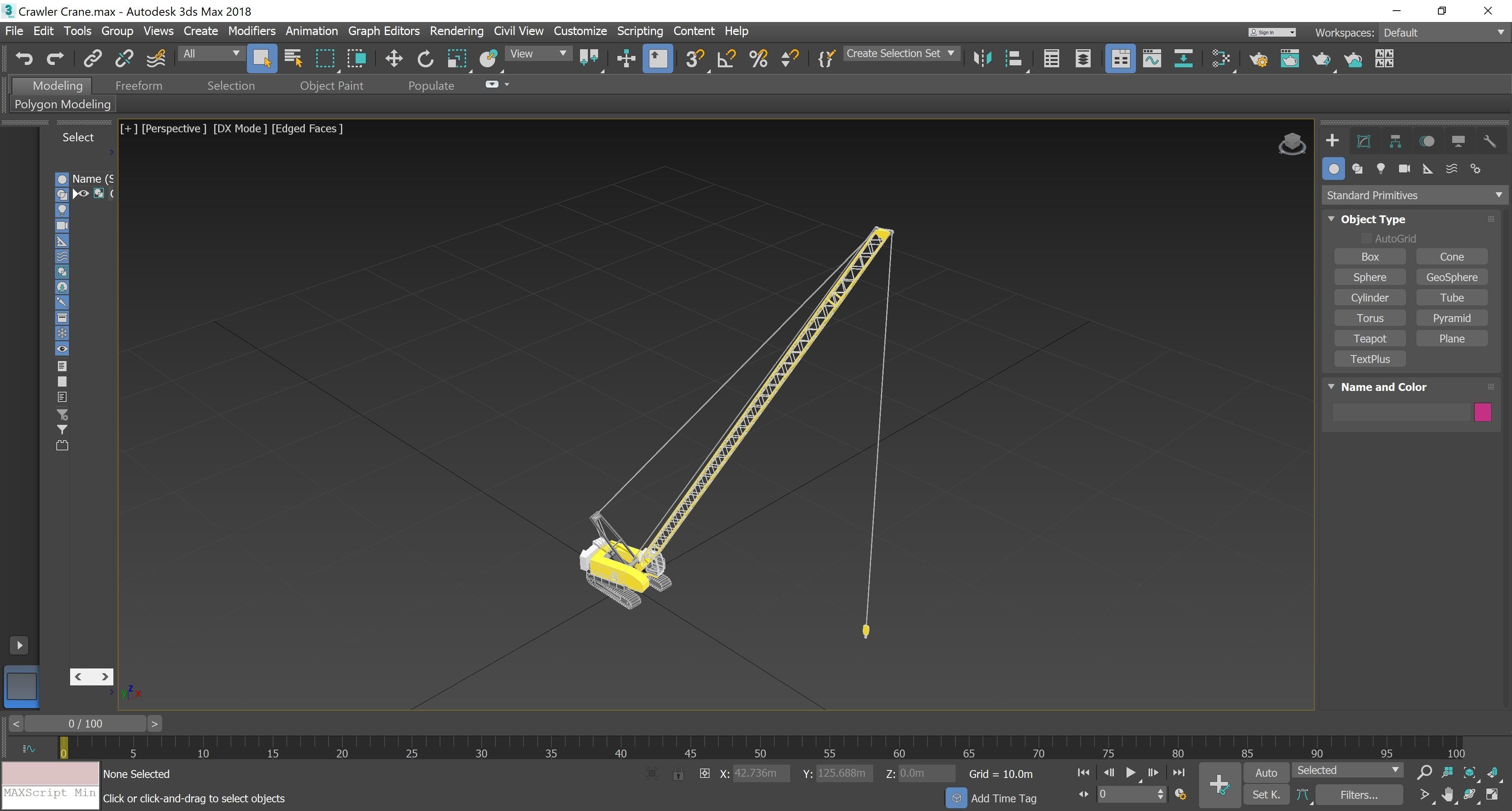1512x811 pixels.
Task: Create a Teapot primitive
Action: [x=1369, y=339]
